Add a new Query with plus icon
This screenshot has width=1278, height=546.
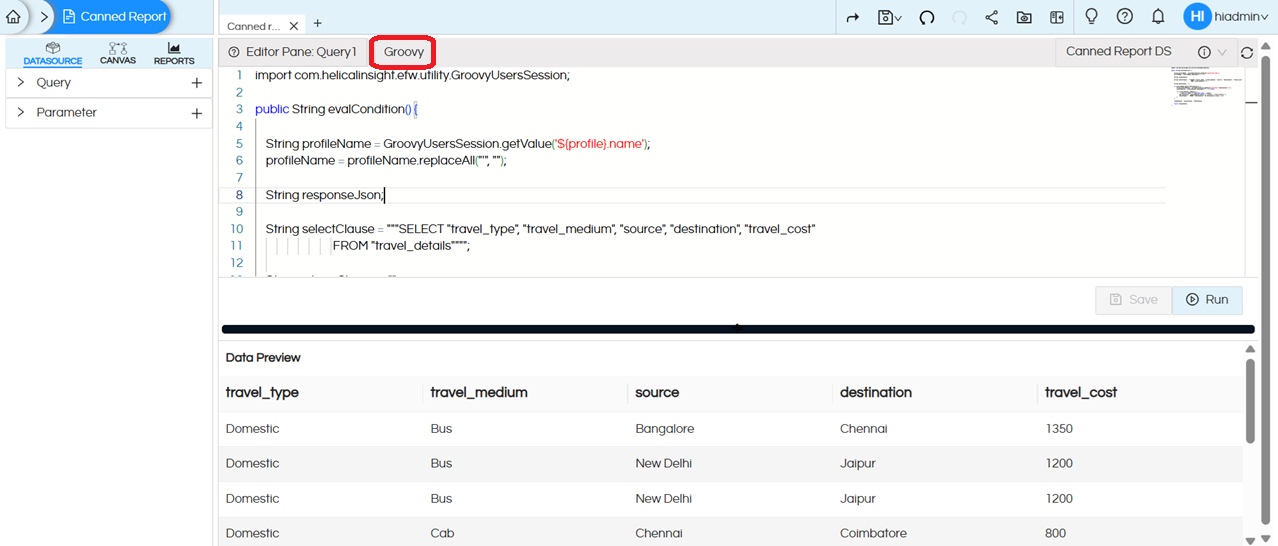click(x=197, y=83)
